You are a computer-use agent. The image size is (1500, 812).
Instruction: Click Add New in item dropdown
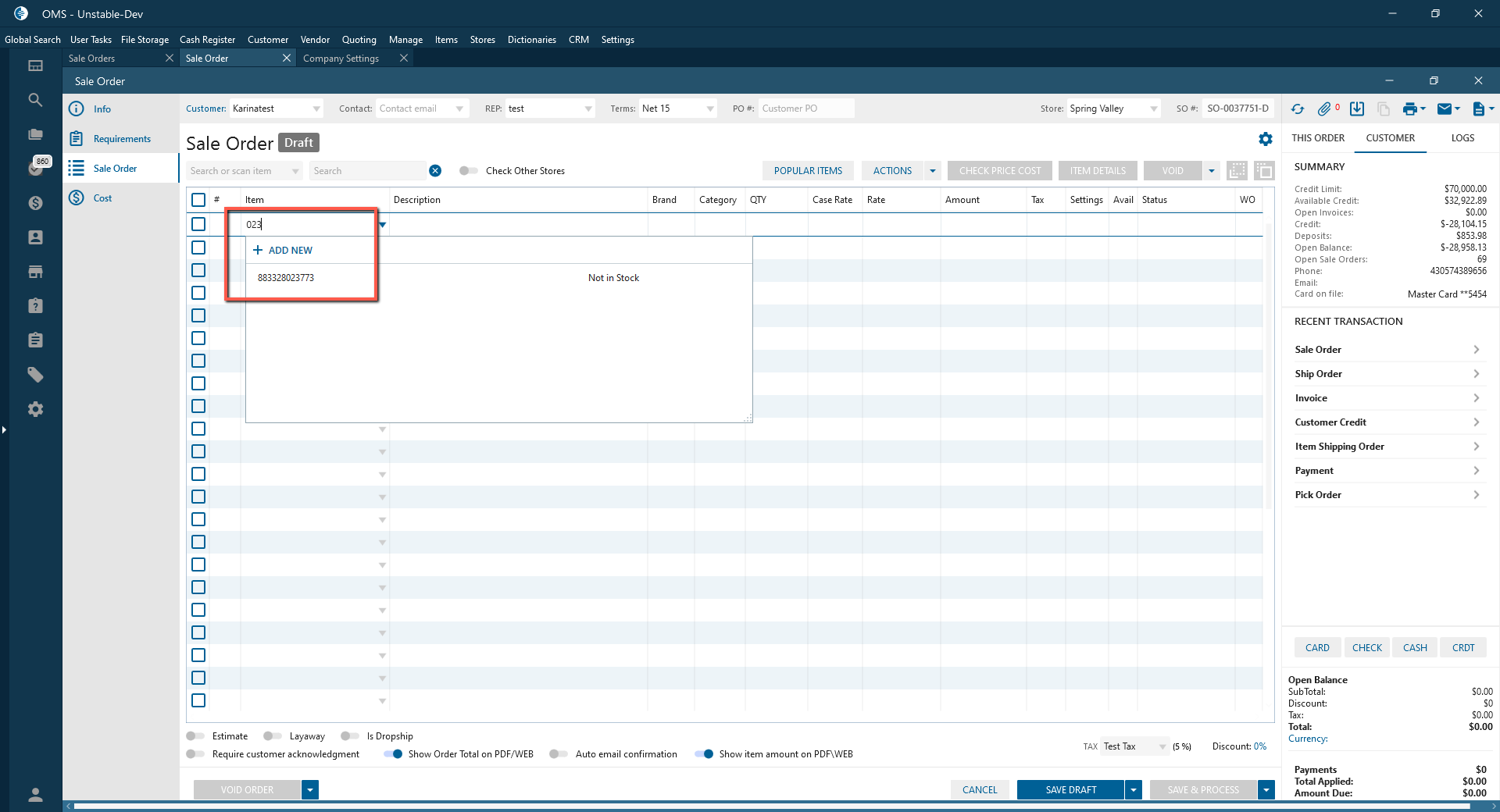tap(283, 251)
